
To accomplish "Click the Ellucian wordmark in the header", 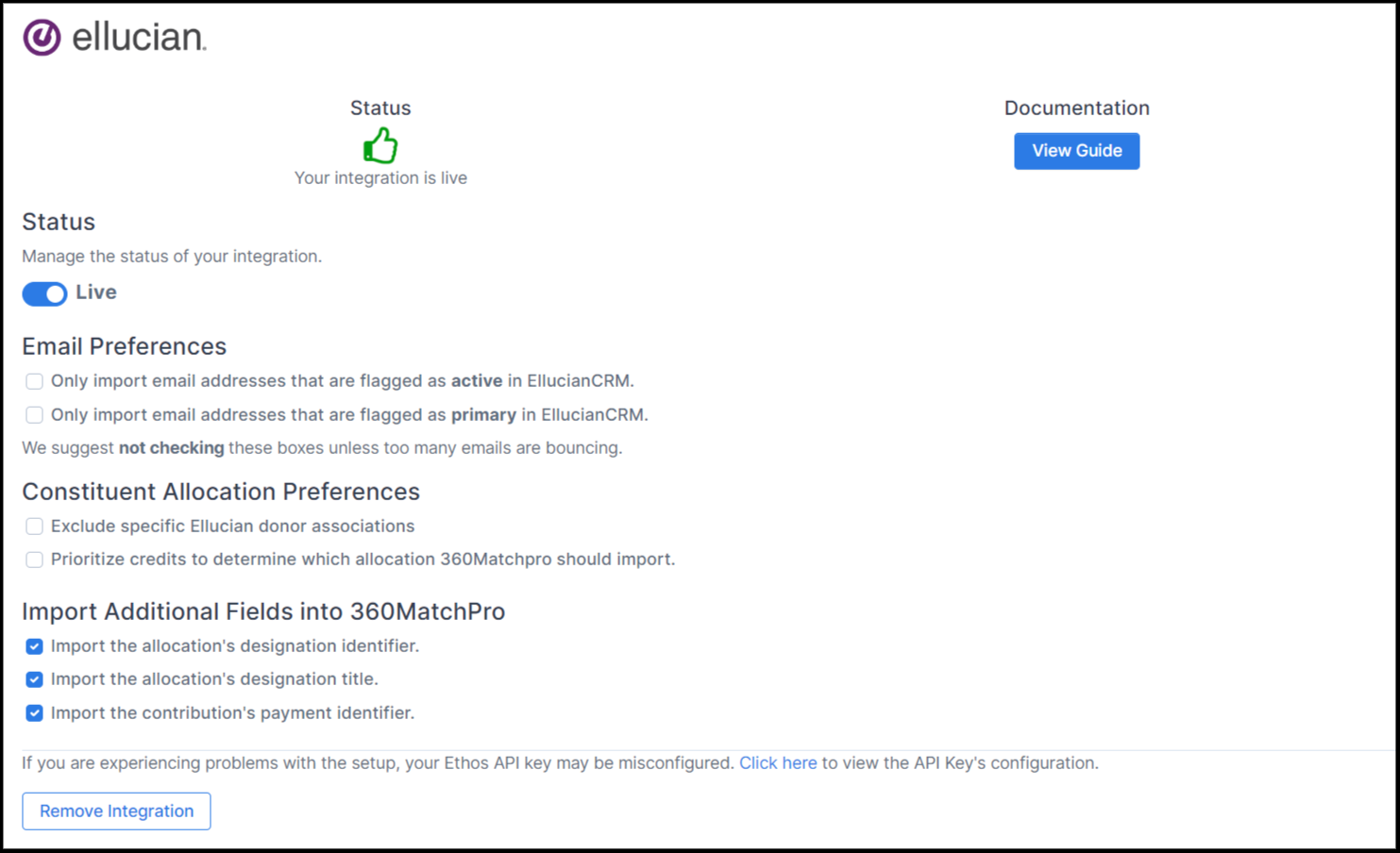I will [138, 37].
